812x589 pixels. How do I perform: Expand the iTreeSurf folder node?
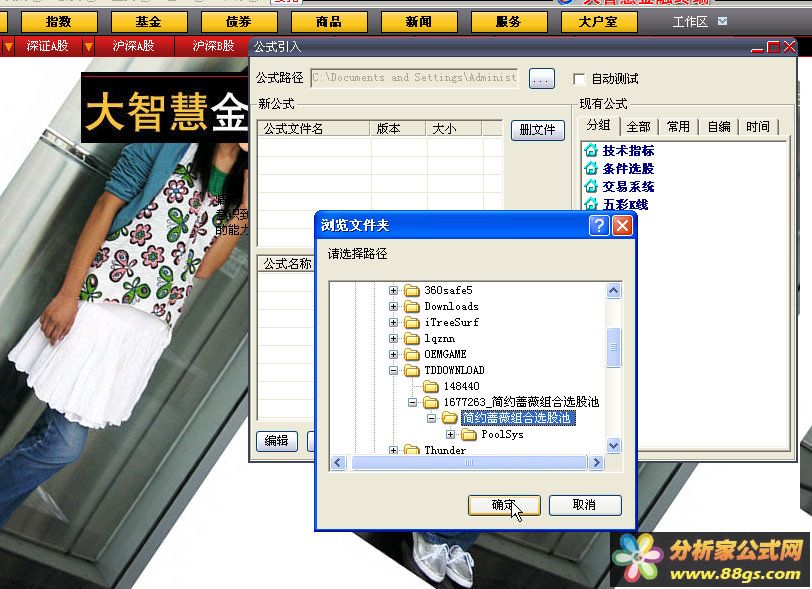coord(394,323)
